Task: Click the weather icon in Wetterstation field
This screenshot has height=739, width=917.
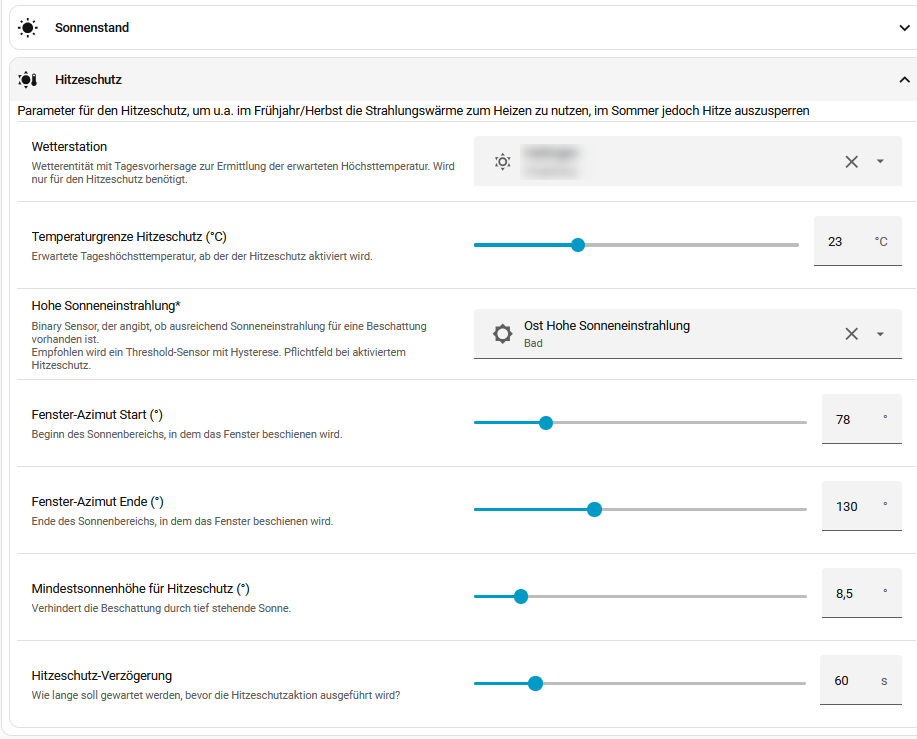Action: (502, 161)
